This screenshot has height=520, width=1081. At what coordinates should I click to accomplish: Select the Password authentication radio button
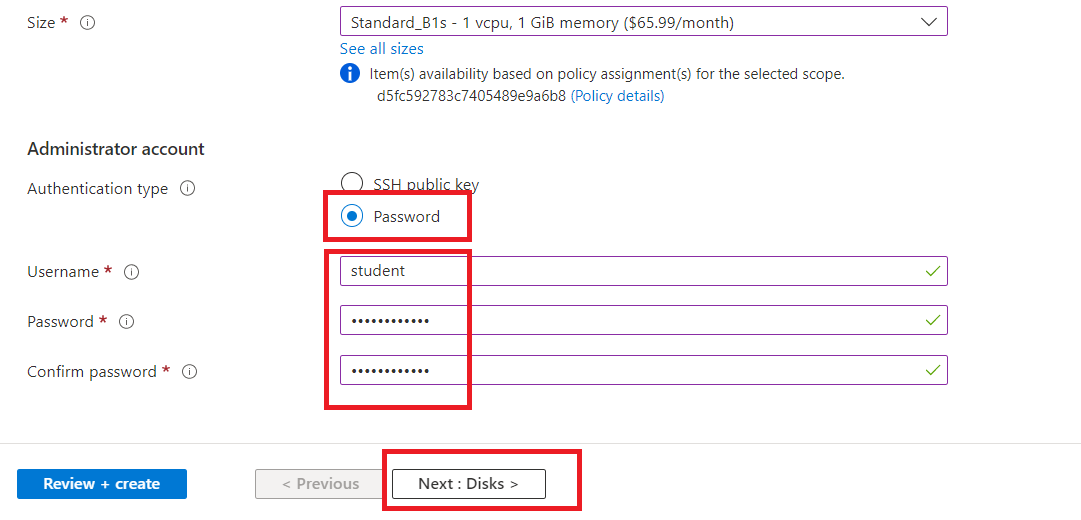(352, 216)
